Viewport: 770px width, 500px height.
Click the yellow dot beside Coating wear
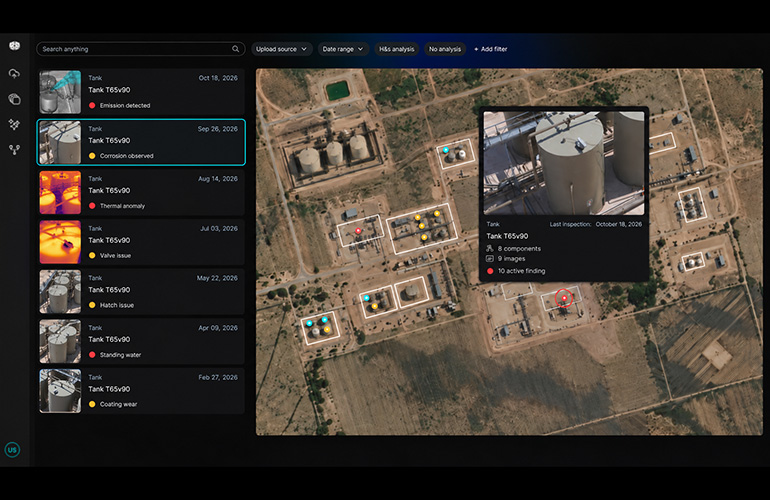92,404
